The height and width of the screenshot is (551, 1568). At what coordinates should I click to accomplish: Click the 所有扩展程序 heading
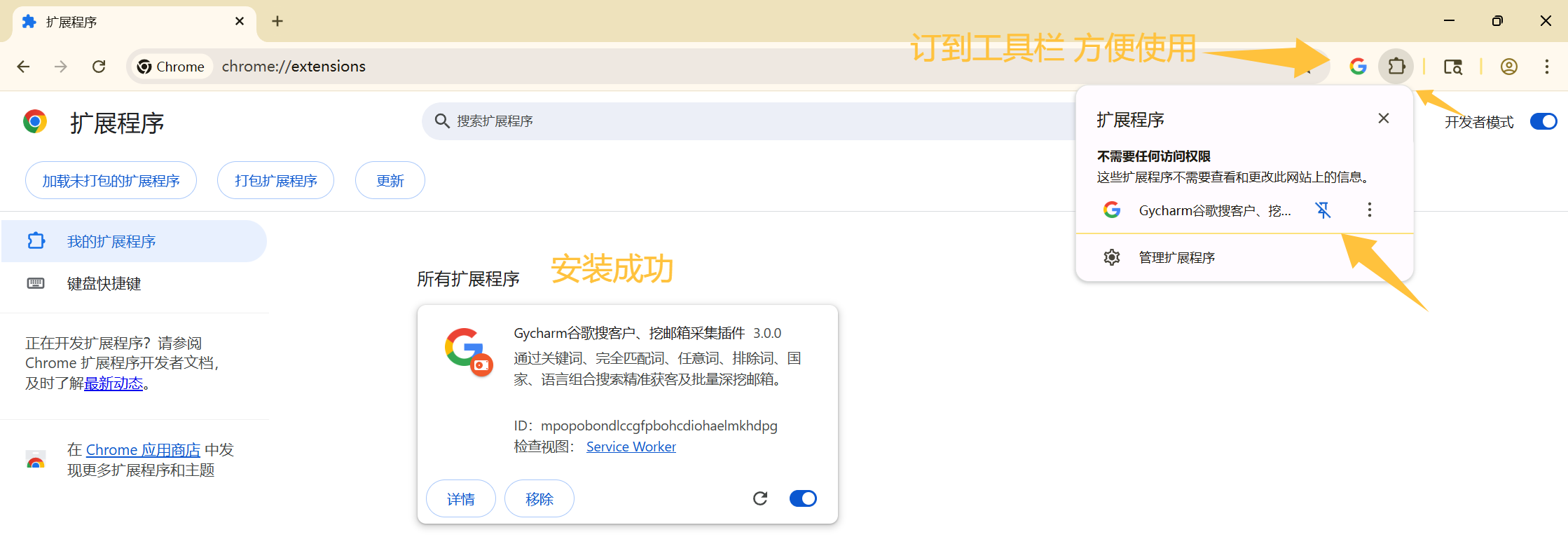468,279
